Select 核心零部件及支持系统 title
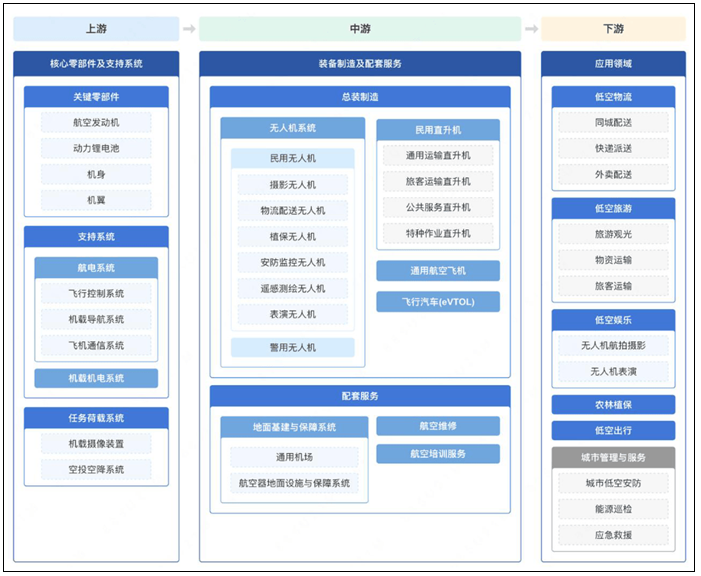The height and width of the screenshot is (576, 701). (96, 64)
